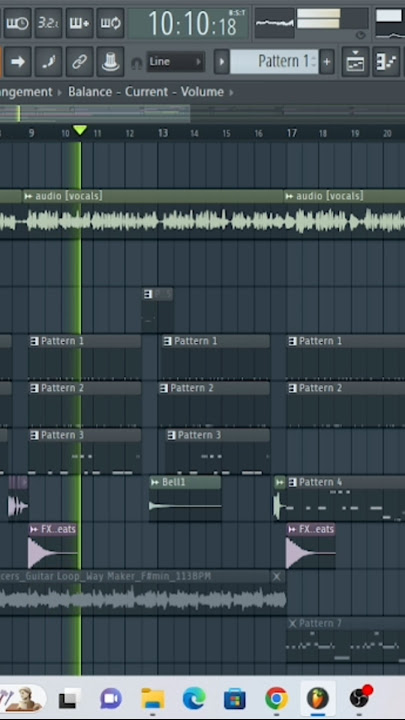This screenshot has height=720, width=405.
Task: Open the black-and-white squares taskbar app
Action: tap(69, 699)
